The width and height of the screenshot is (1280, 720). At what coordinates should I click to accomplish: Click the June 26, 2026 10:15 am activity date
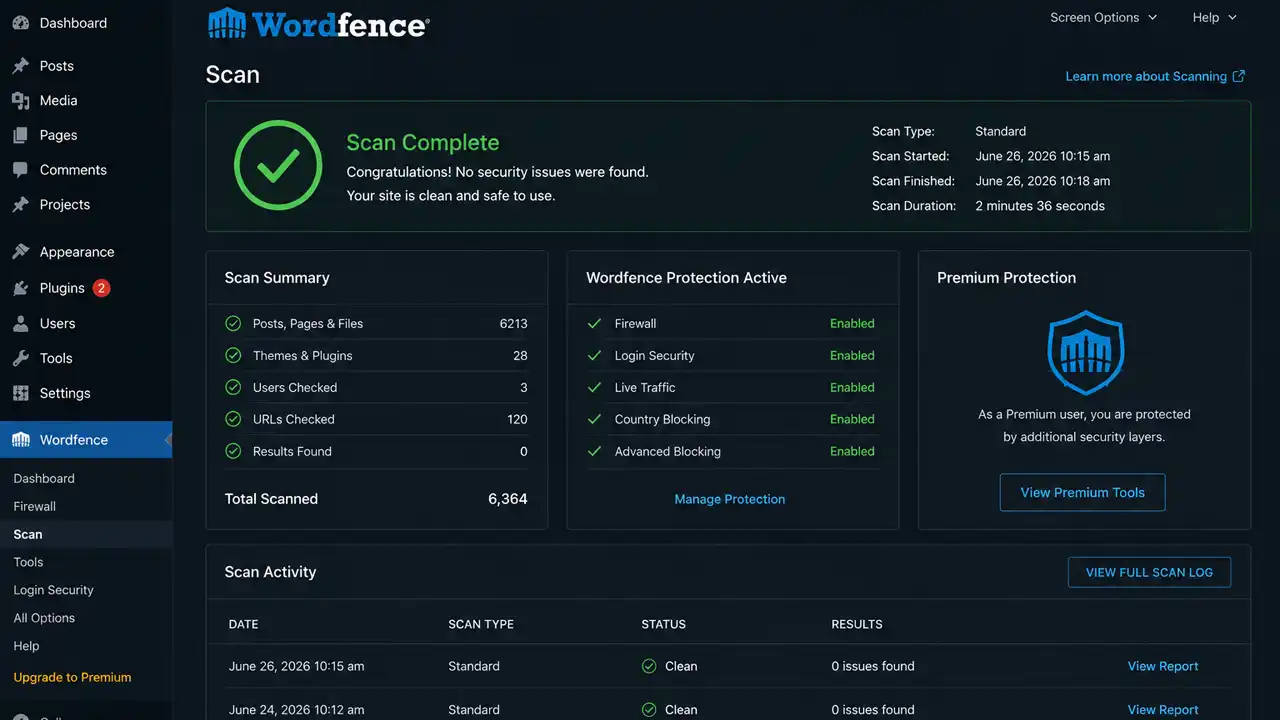coord(296,666)
